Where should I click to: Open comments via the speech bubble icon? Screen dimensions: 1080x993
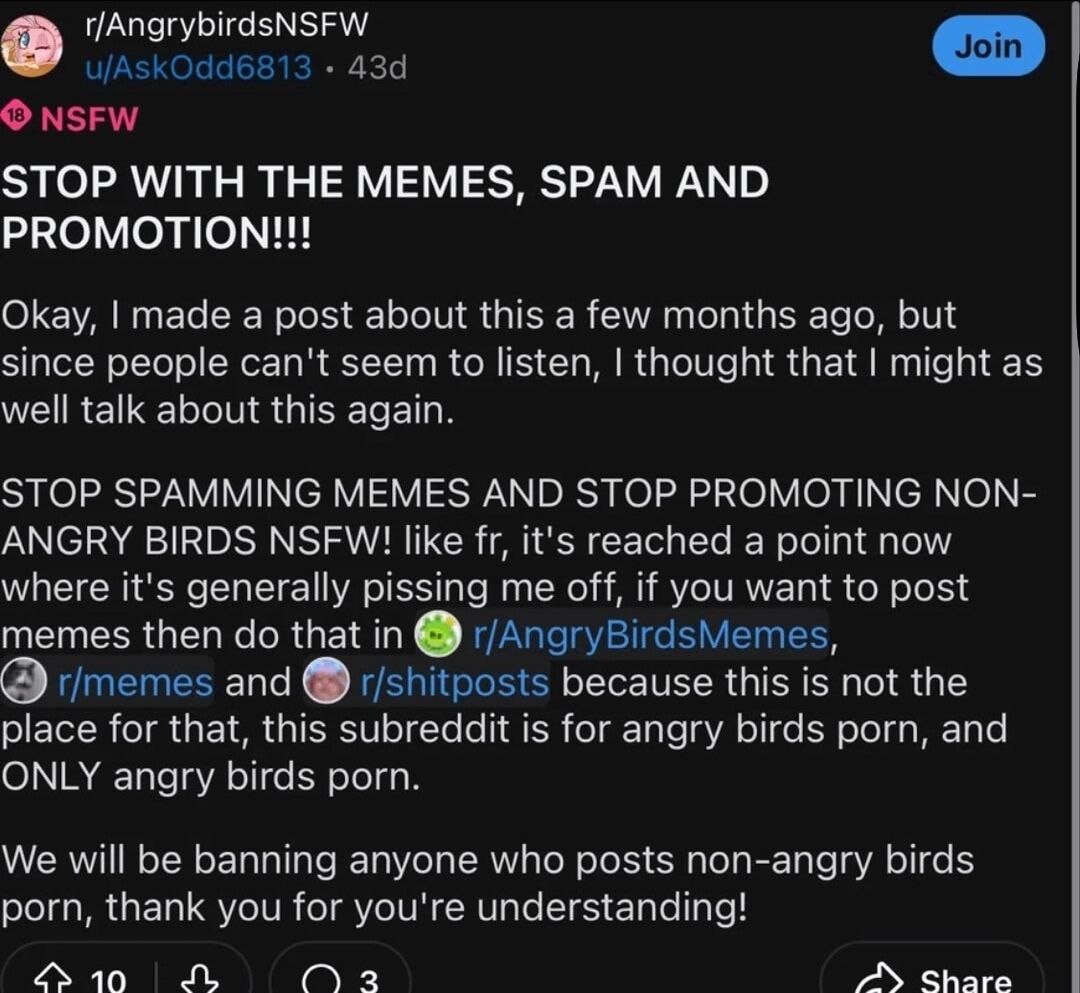[x=319, y=980]
